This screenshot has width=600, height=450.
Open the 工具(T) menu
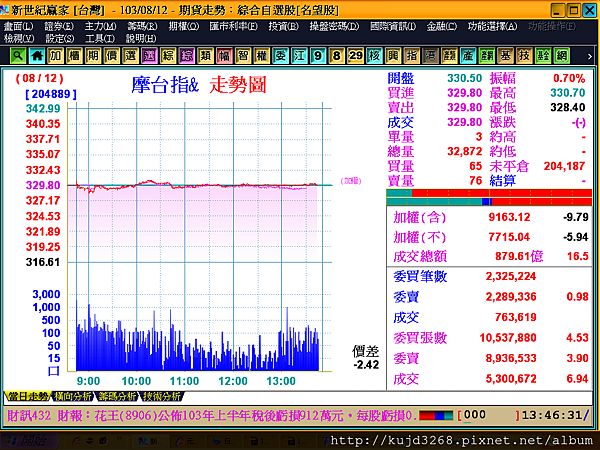point(100,38)
